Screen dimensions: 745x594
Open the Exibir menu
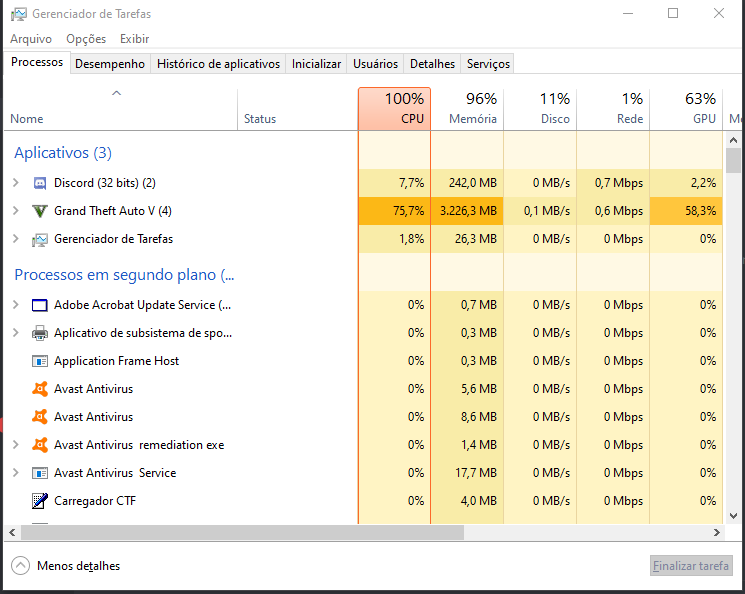point(134,39)
